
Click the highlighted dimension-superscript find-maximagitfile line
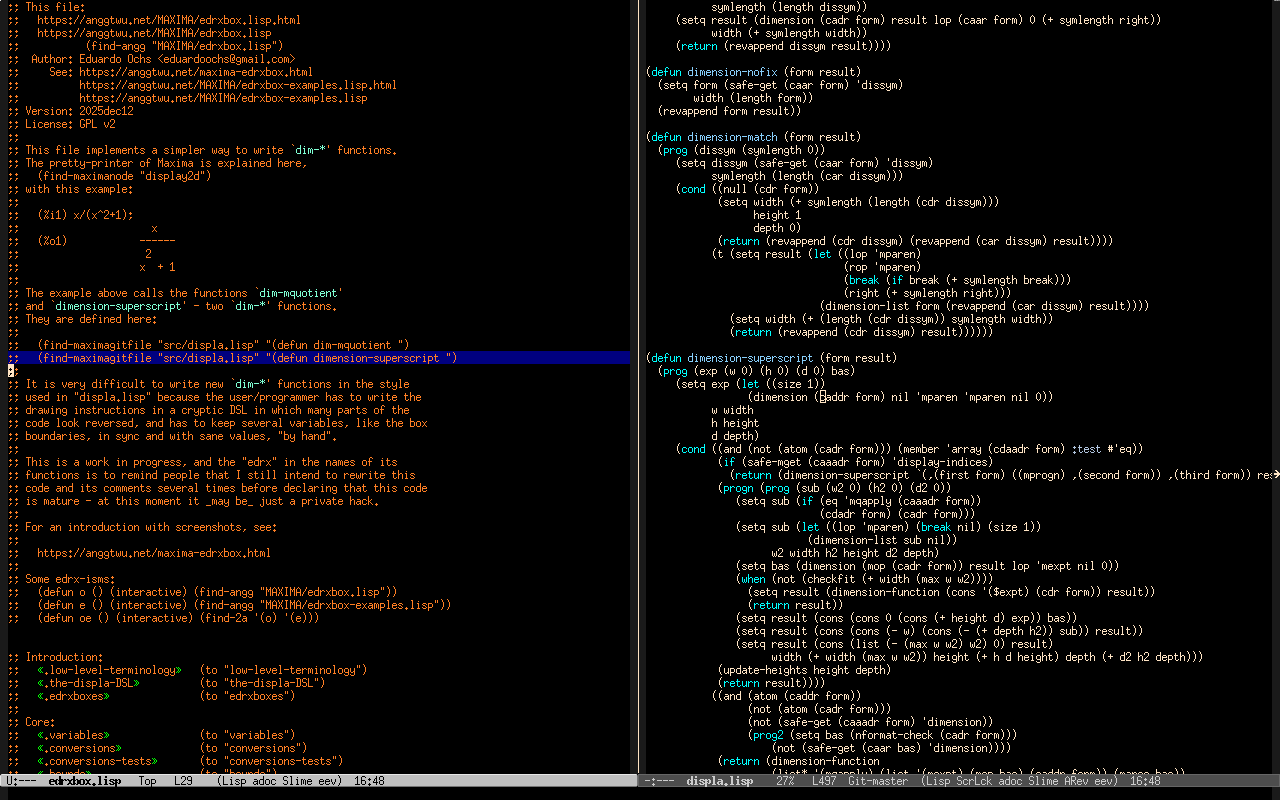coord(246,358)
